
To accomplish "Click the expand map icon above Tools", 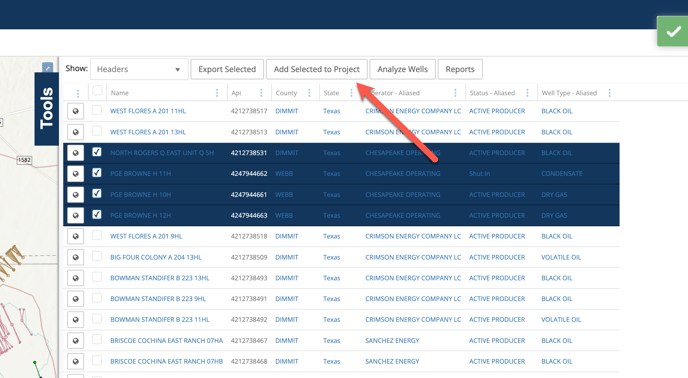I will coord(47,68).
